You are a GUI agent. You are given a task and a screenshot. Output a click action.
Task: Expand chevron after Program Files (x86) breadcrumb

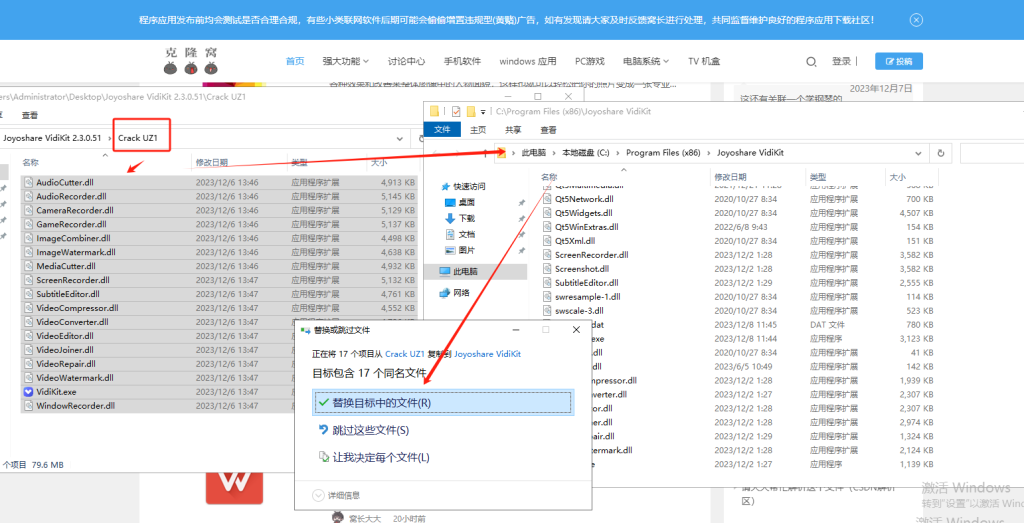709,153
